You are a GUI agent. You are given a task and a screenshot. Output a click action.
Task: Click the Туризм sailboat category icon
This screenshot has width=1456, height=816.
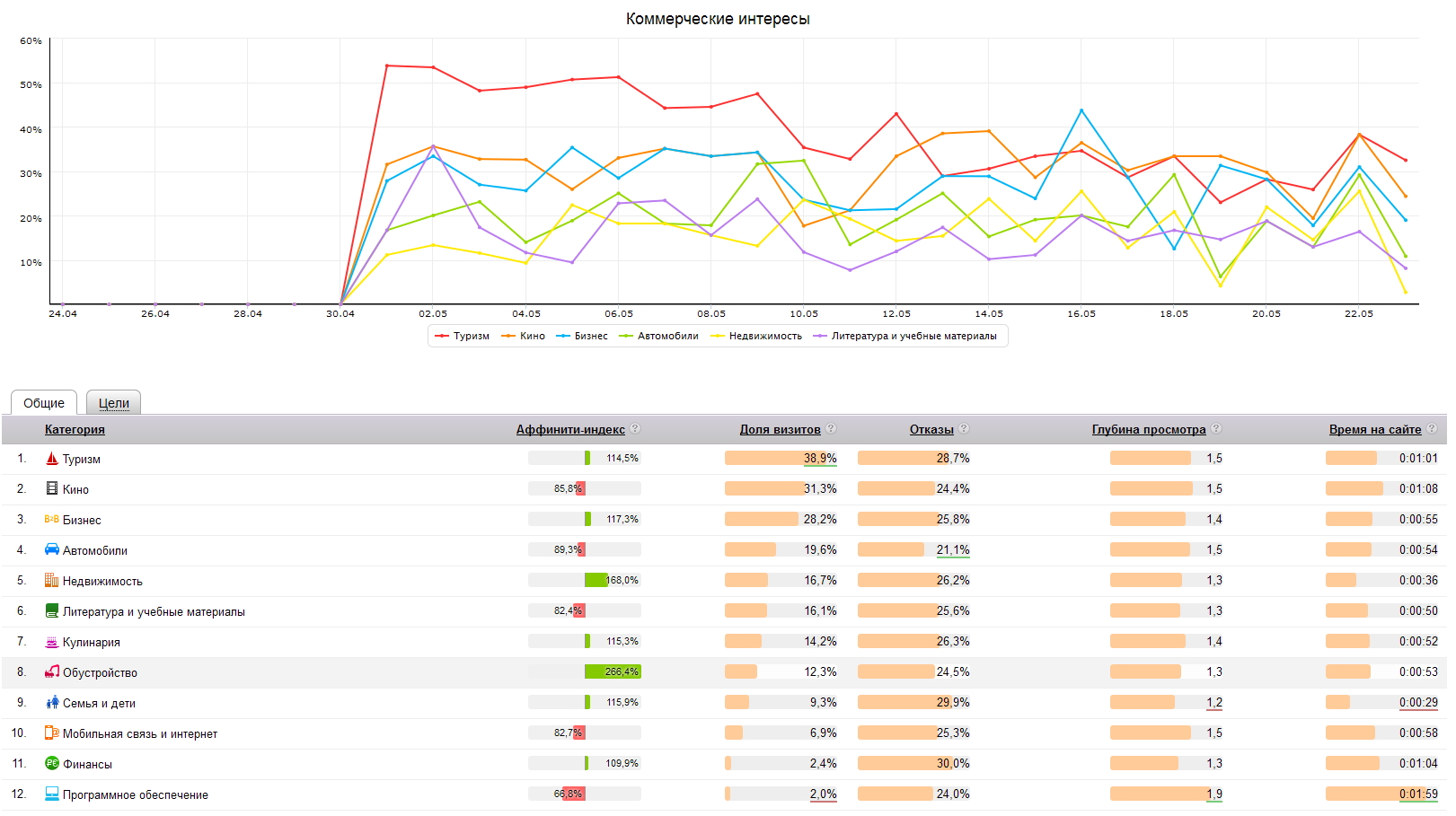(x=52, y=458)
